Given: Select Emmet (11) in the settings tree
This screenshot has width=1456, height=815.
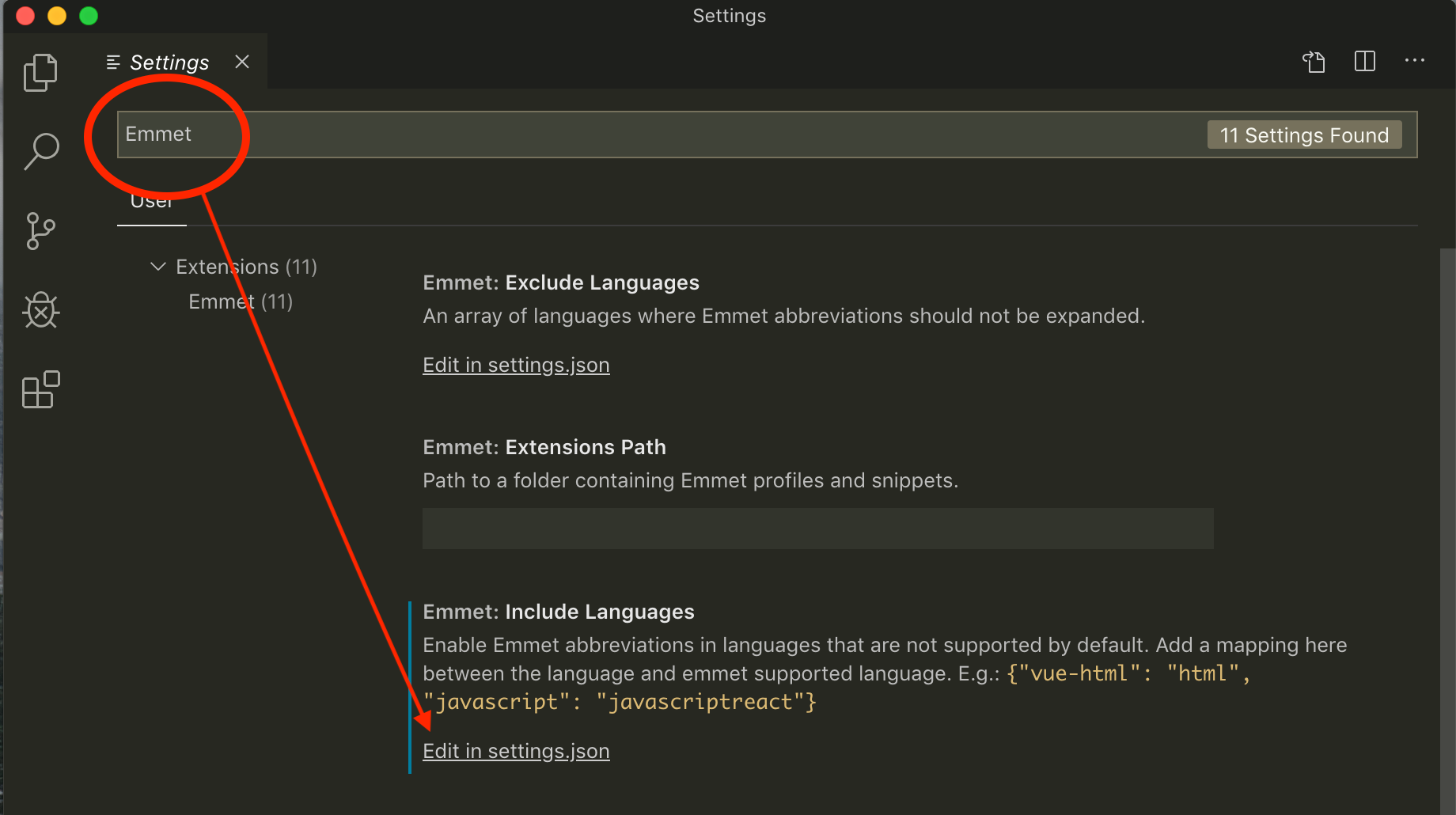Looking at the screenshot, I should point(240,301).
